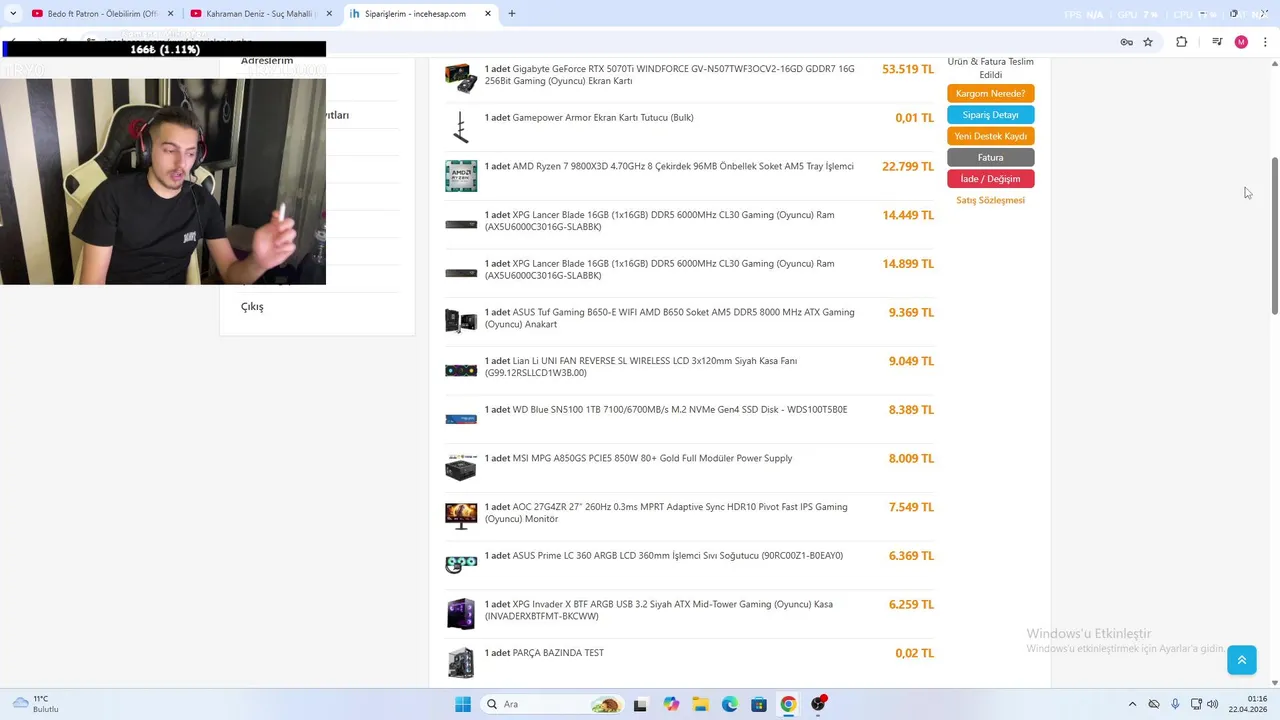1280x720 pixels.
Task: Click the AOC 27G4ZR monitor thumbnail
Action: pyautogui.click(x=461, y=516)
